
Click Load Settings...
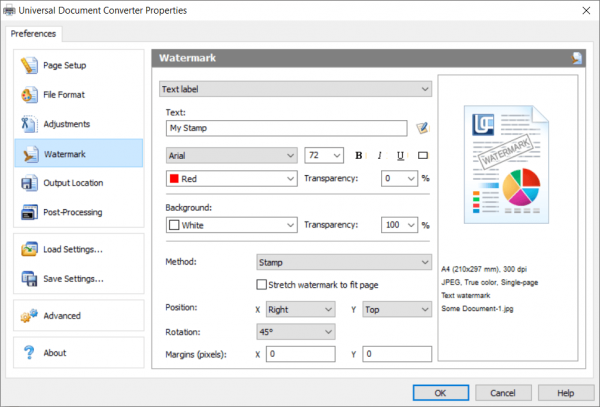click(x=78, y=249)
